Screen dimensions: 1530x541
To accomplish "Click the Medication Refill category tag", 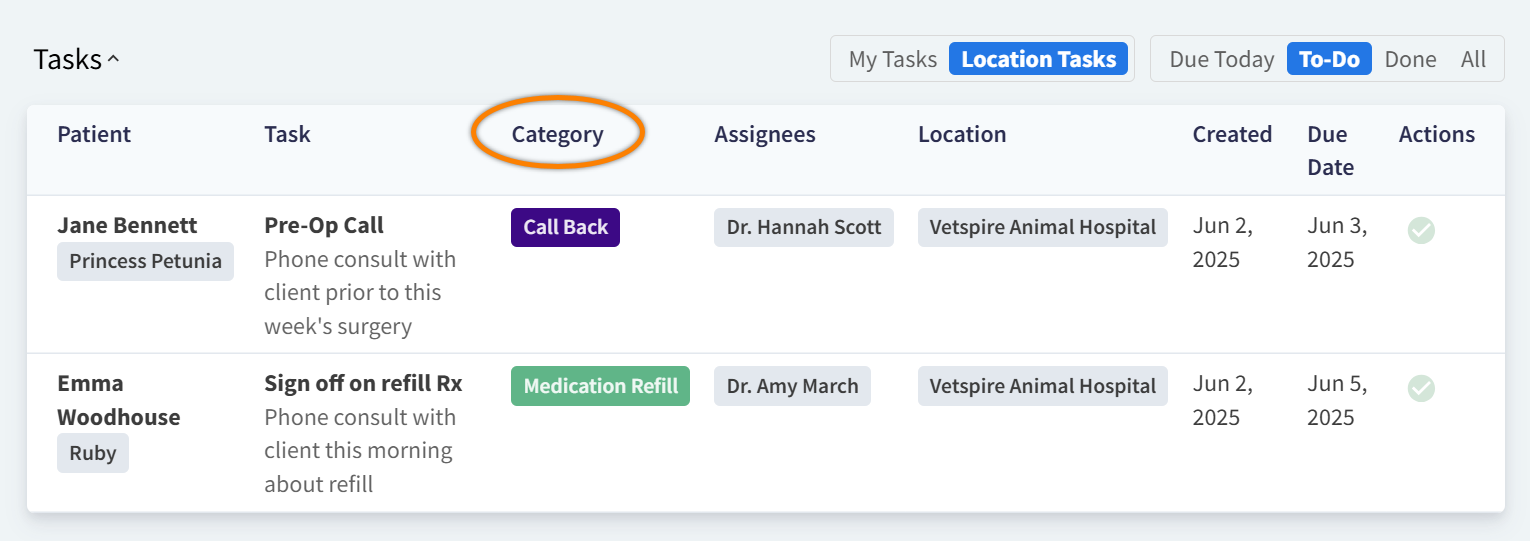I will [600, 386].
